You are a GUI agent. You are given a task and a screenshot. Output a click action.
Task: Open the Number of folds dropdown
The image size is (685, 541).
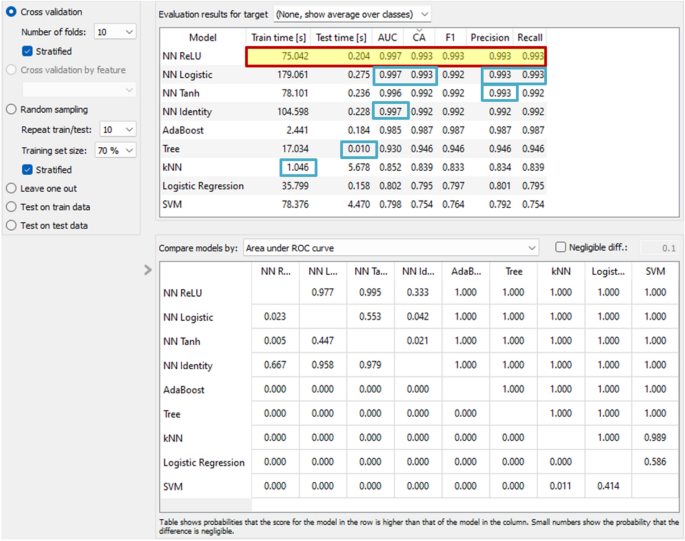[x=116, y=31]
